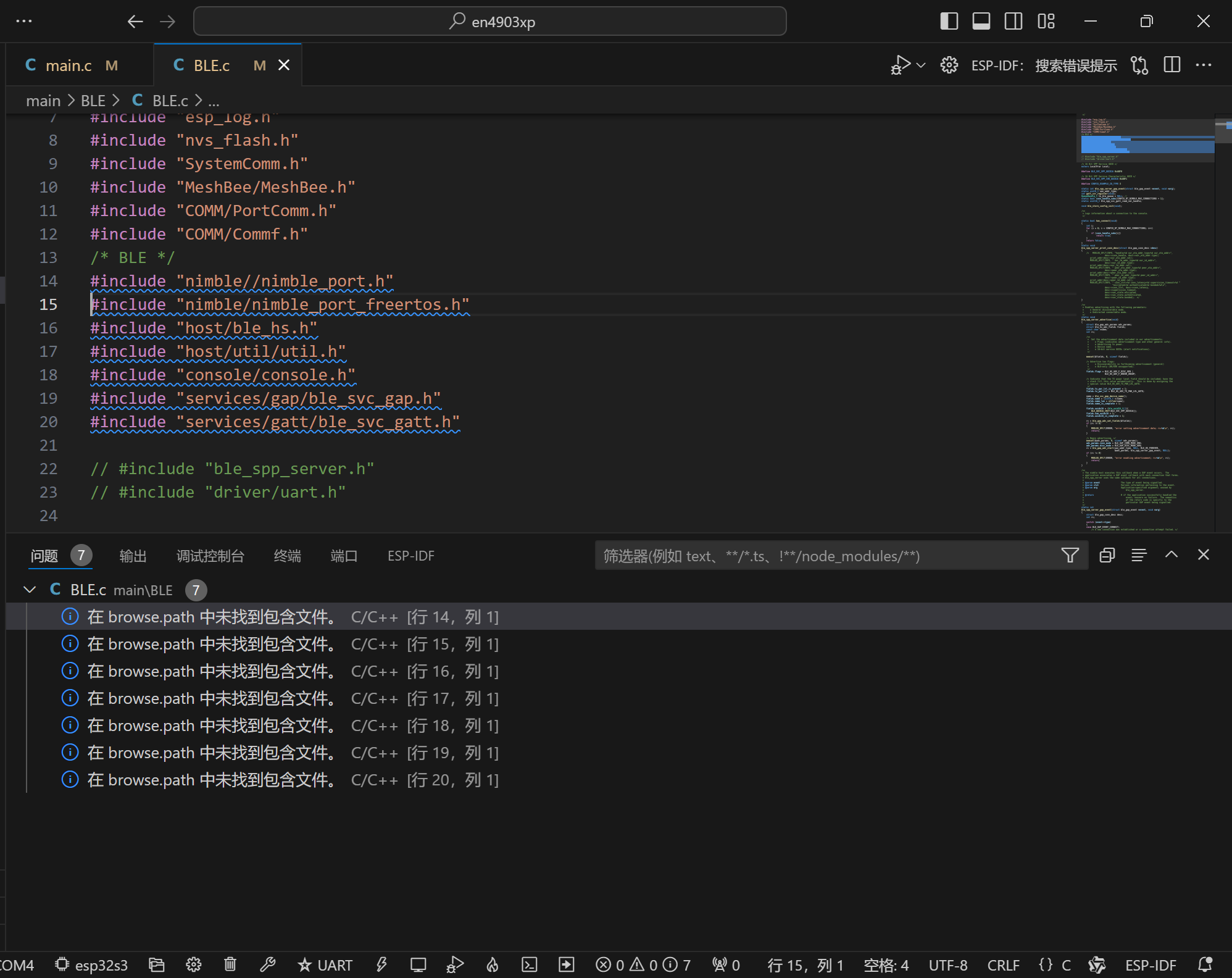Run or debug with the play-bug icon
The image size is (1232, 978).
(x=900, y=65)
